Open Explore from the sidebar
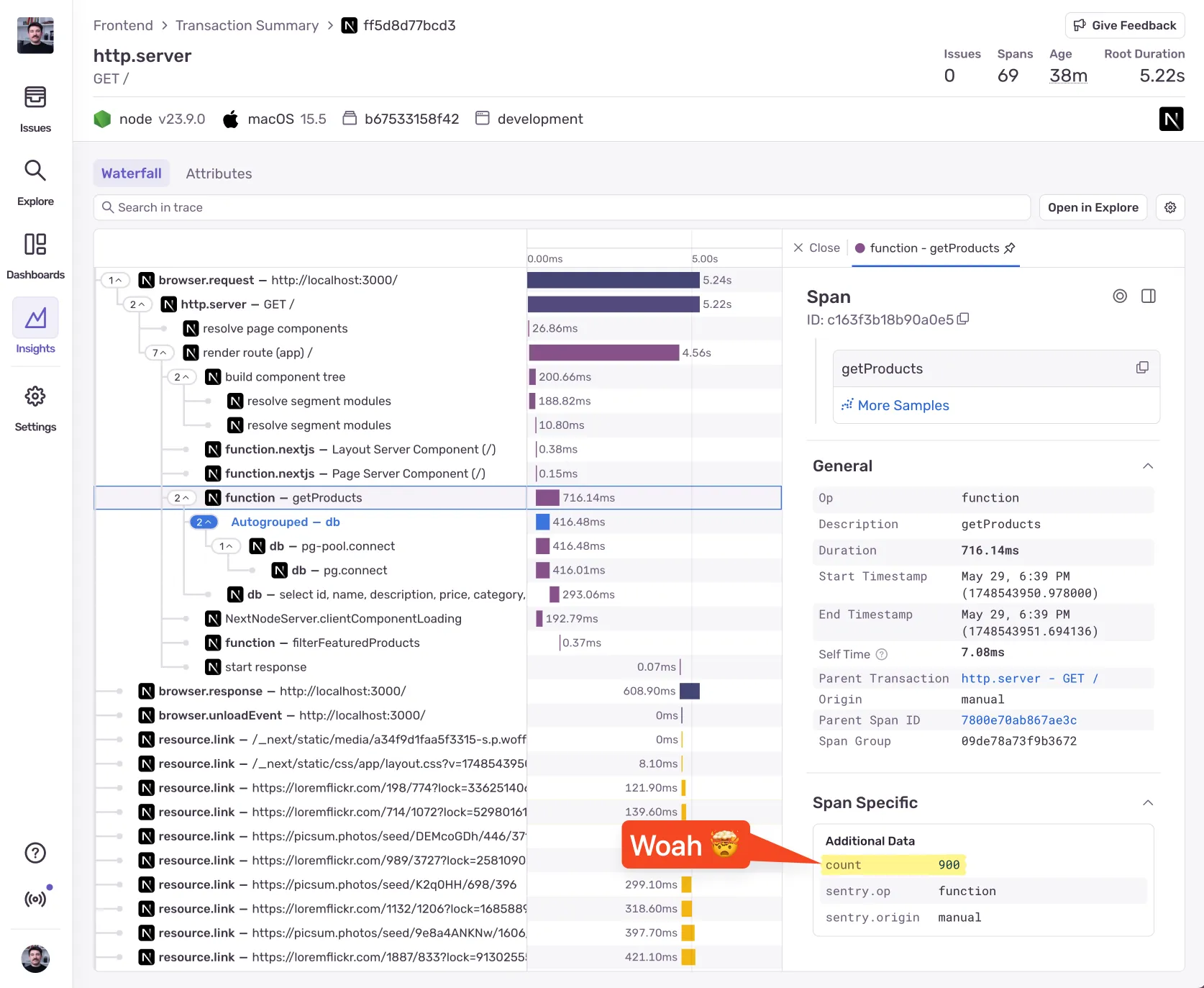 pyautogui.click(x=35, y=181)
